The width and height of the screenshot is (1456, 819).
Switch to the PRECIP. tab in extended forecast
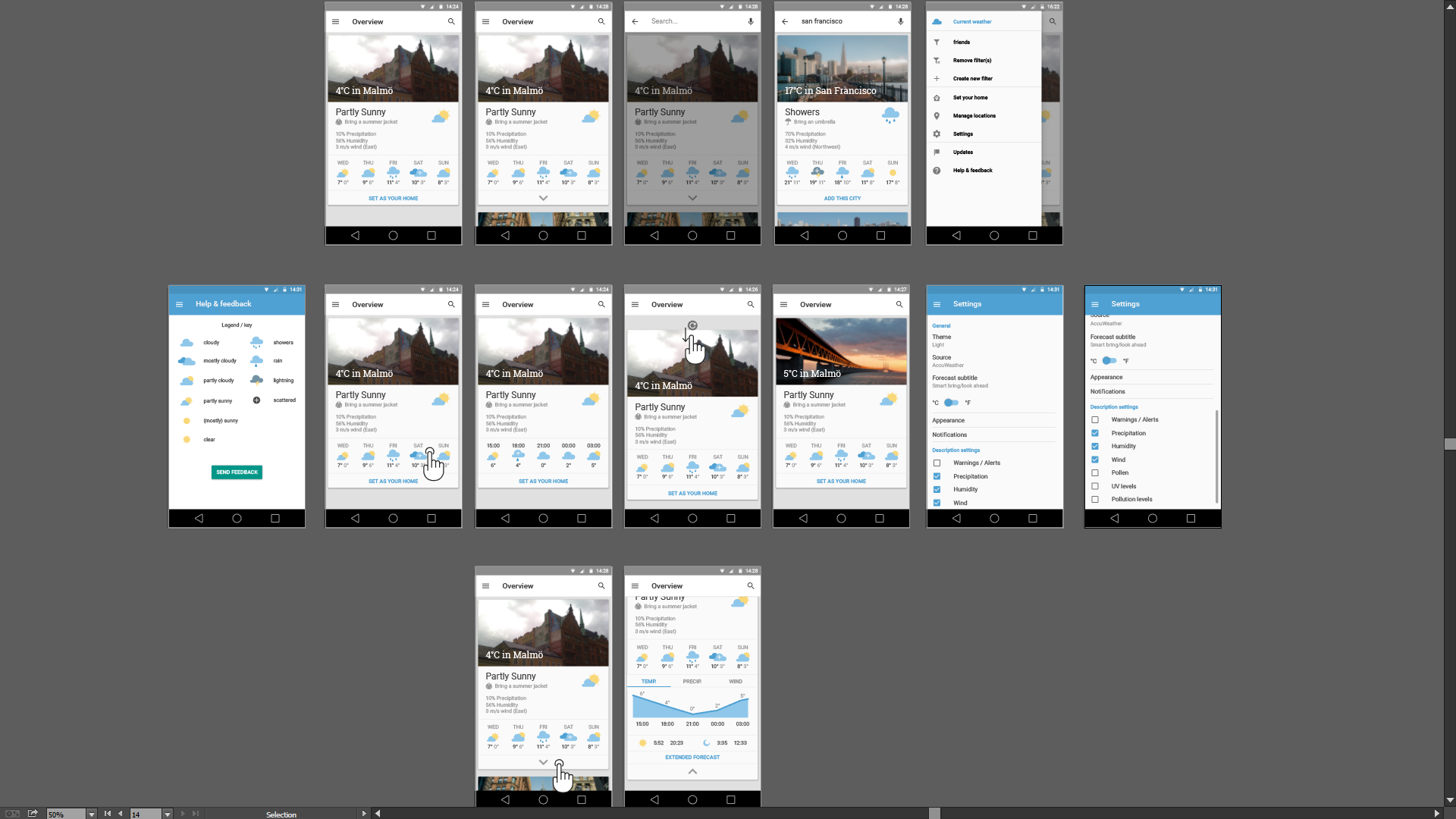[x=692, y=681]
